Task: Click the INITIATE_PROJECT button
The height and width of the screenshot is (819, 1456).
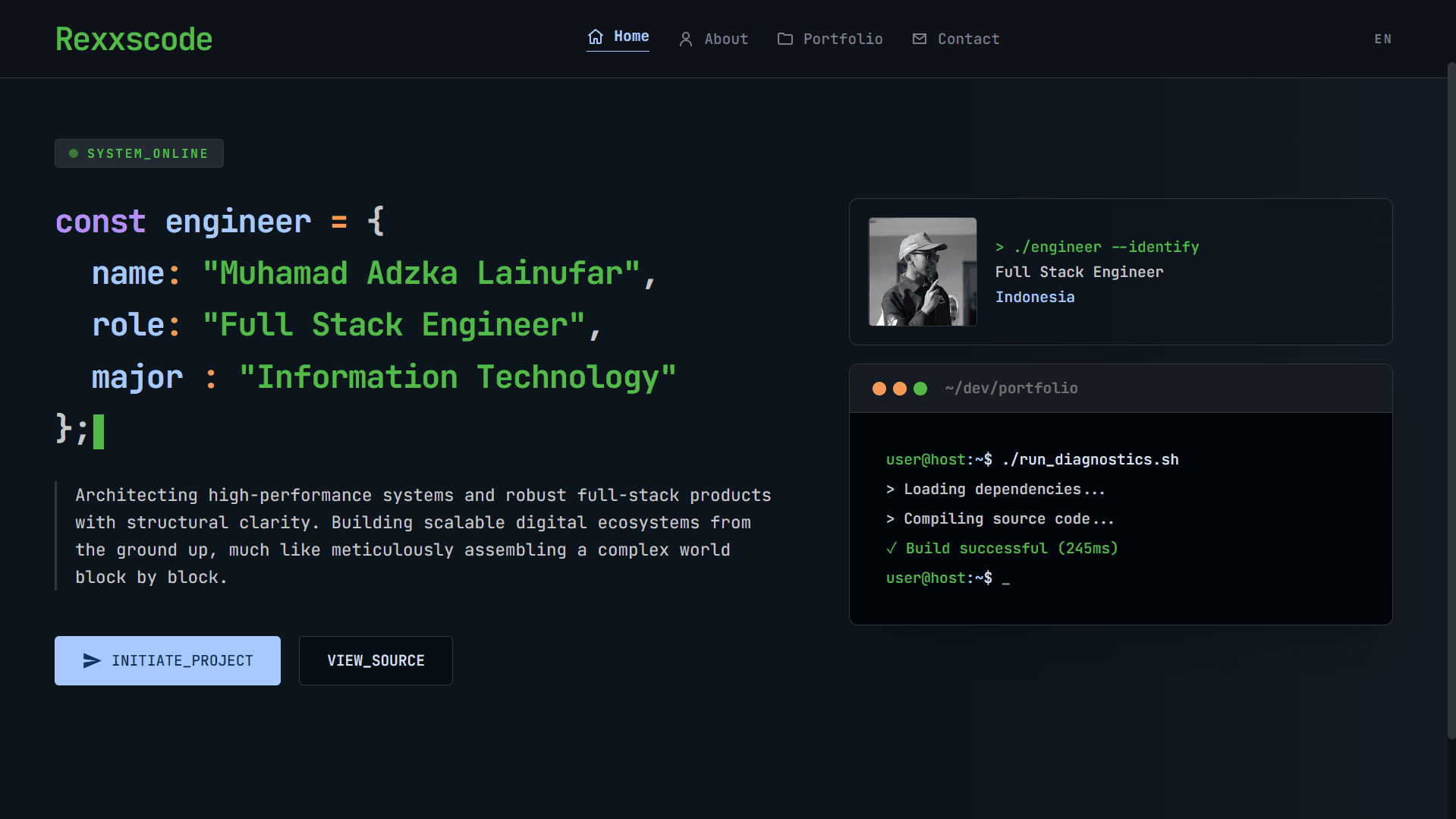Action: point(168,661)
